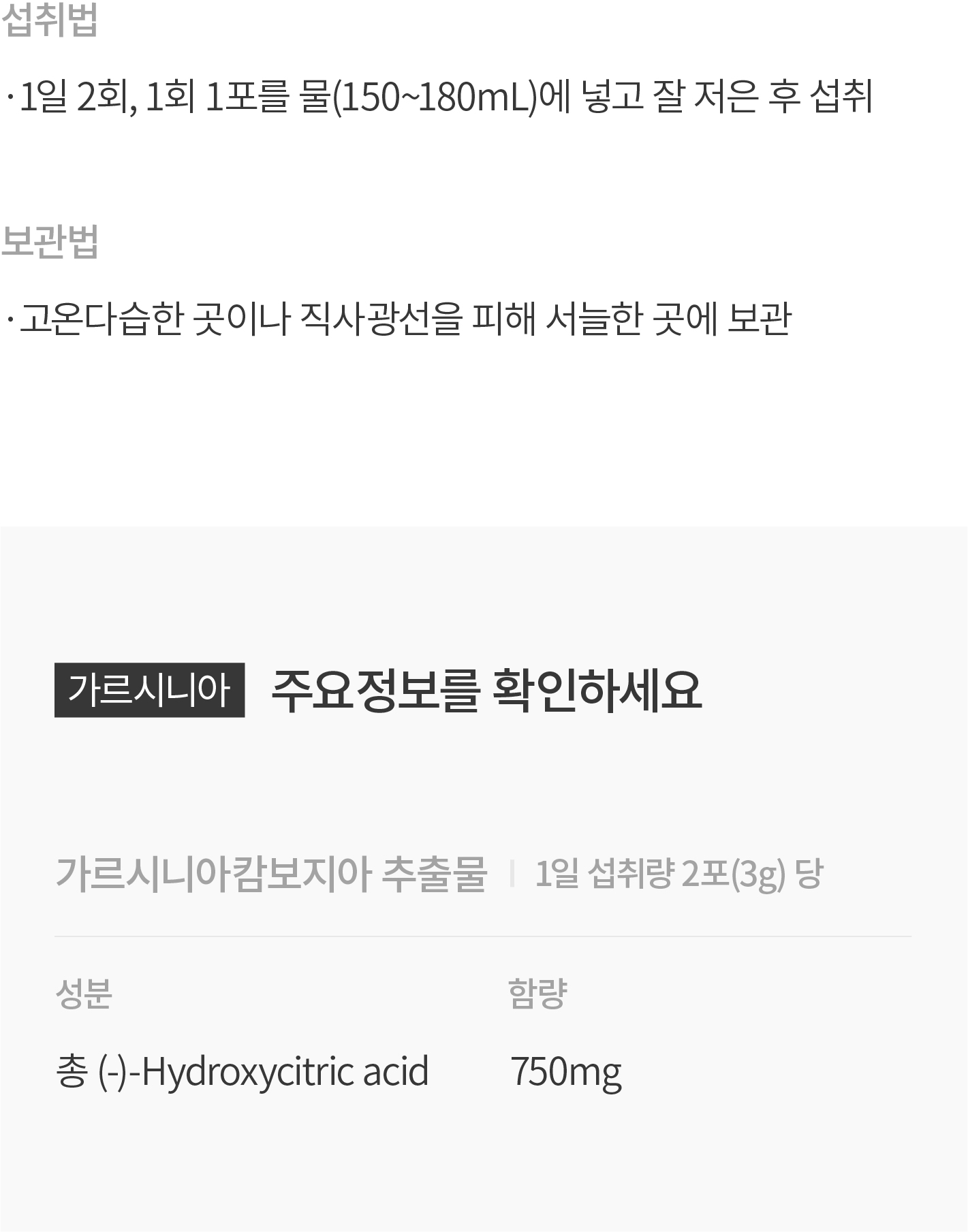Screen dimensions: 968x1232
Task: Click the 1일 섭취량 2포(3g) 당 text
Action: coord(679,874)
